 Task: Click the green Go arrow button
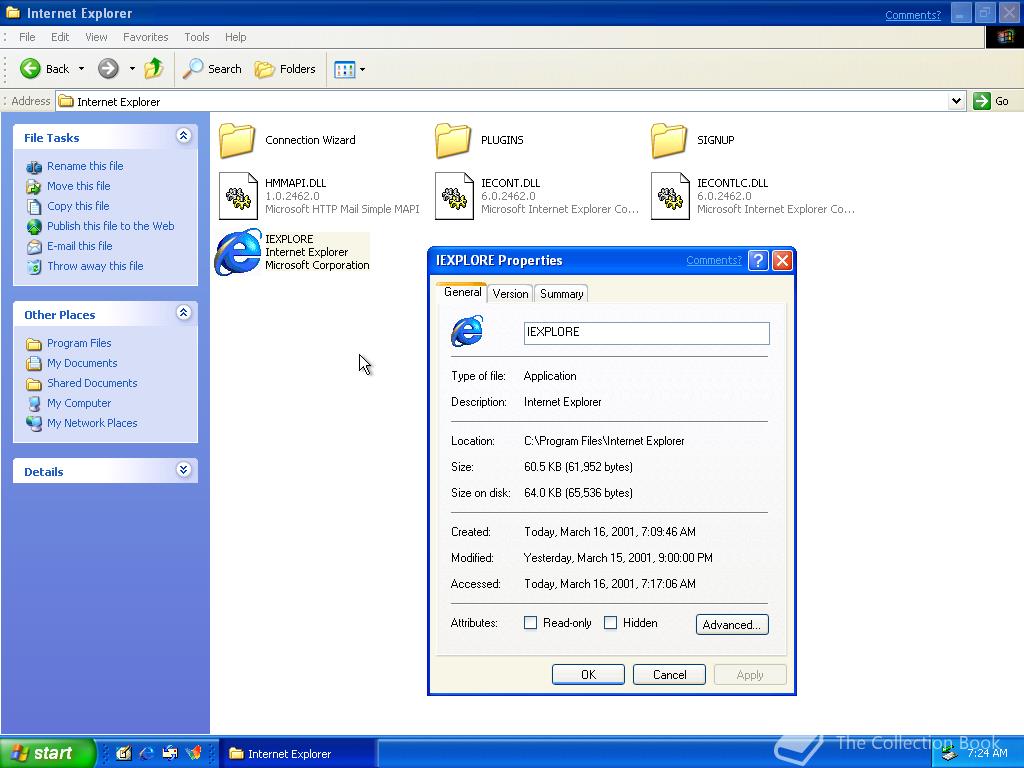(982, 101)
